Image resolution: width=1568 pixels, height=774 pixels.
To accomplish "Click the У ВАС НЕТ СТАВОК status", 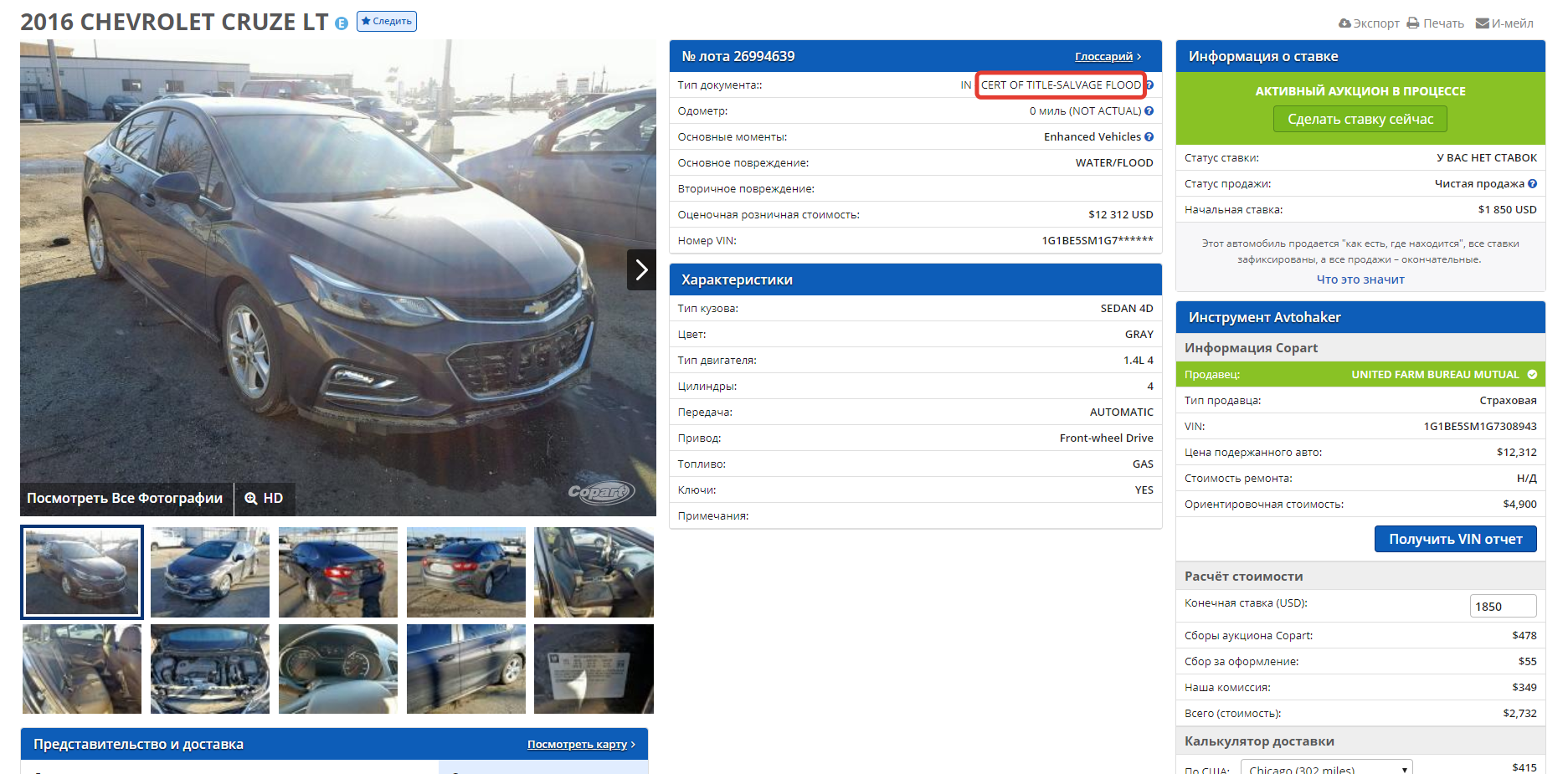I will [x=1487, y=158].
